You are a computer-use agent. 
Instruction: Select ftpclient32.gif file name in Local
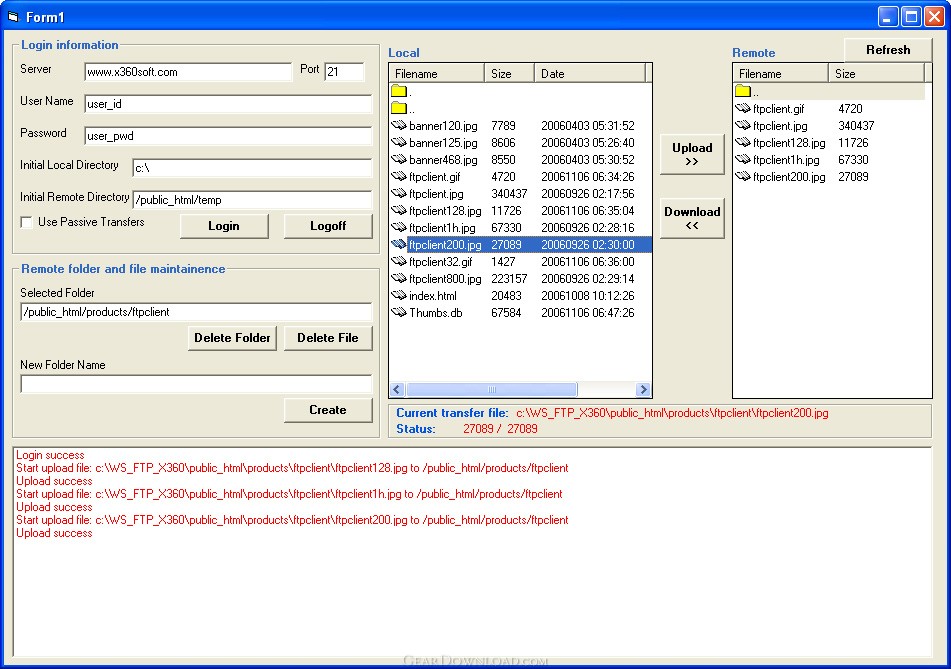(x=441, y=261)
